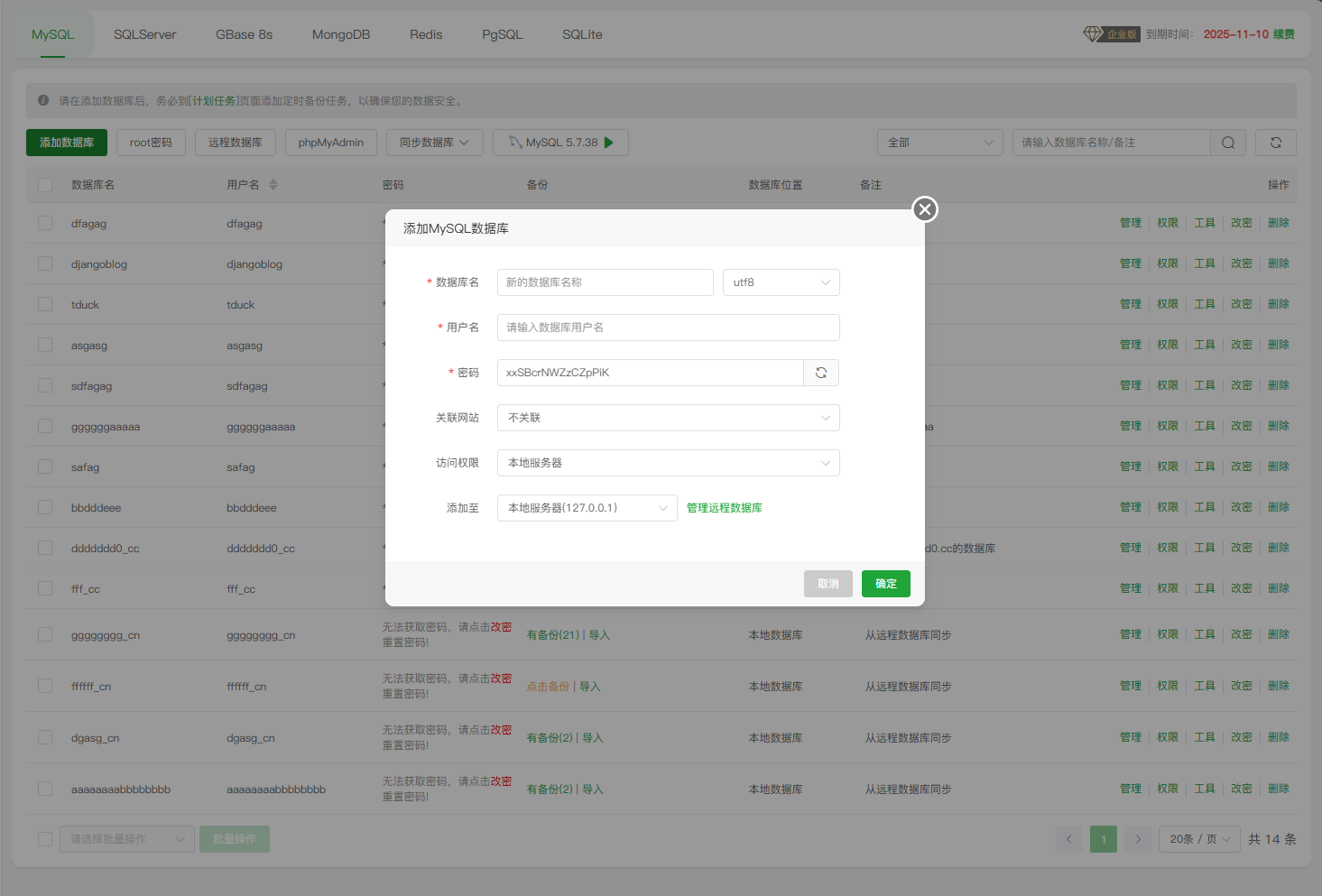Close the add MySQL database dialog
The width and height of the screenshot is (1322, 896).
[x=924, y=209]
